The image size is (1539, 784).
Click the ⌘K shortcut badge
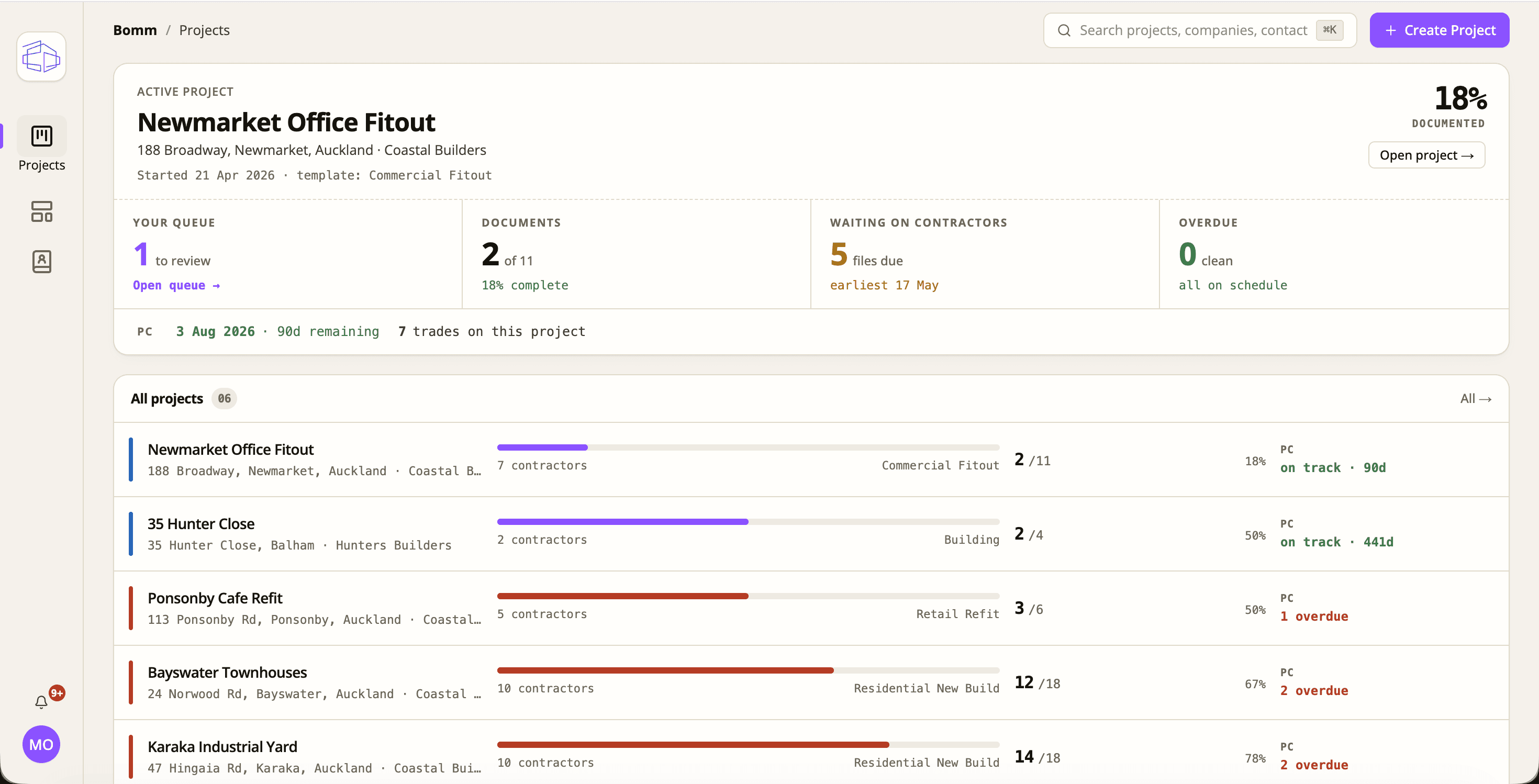click(x=1329, y=30)
